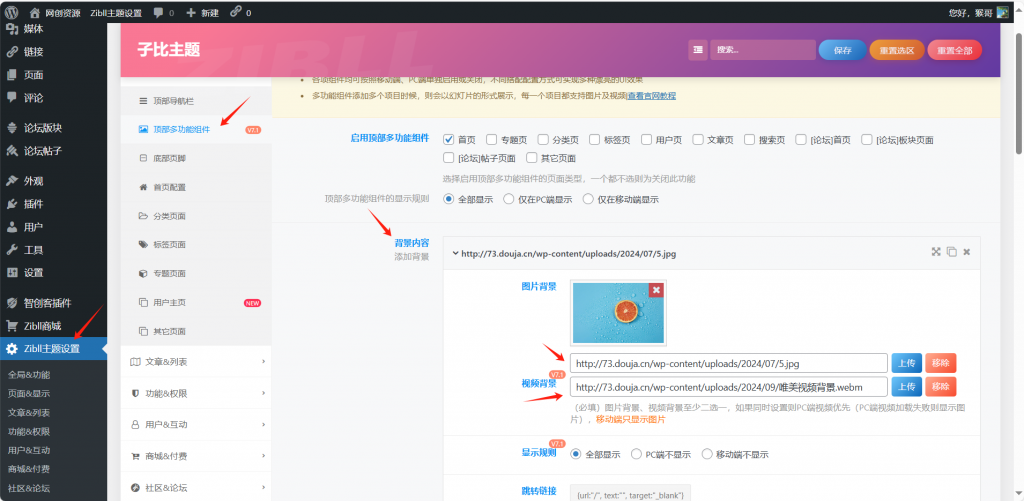Open the comments bubble icon in admin bar
The height and width of the screenshot is (501, 1024).
[159, 12]
